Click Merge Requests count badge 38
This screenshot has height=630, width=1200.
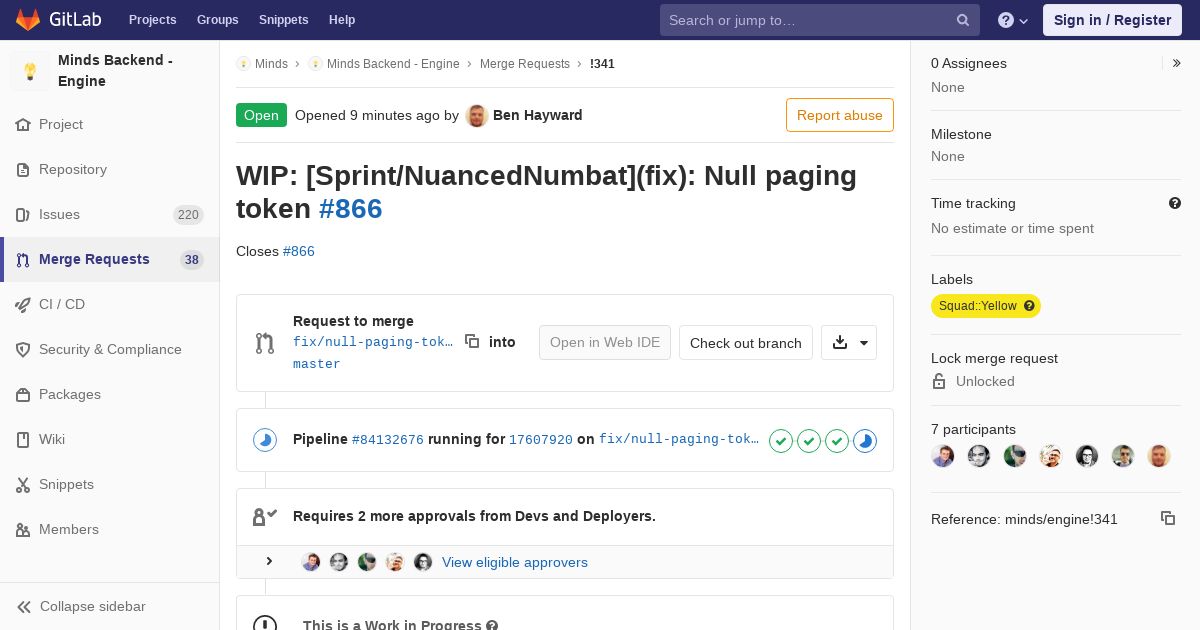point(192,260)
